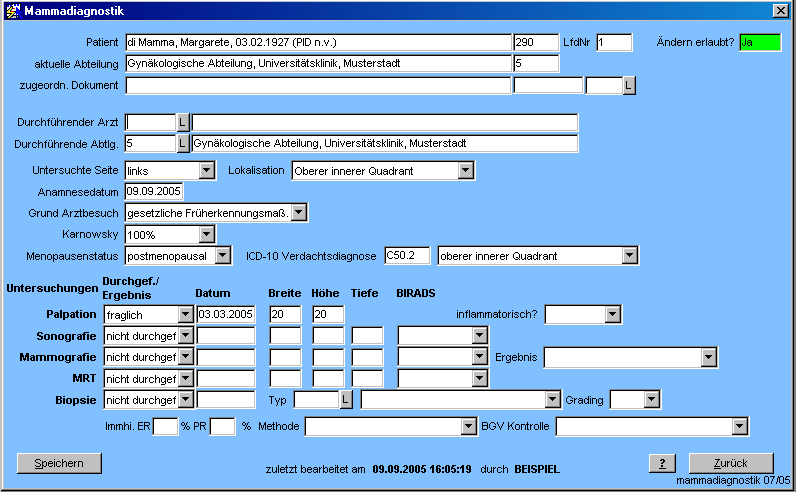This screenshot has height=492, width=796.
Task: Open lookup L for Durchführende Abtlg.
Action: point(183,144)
